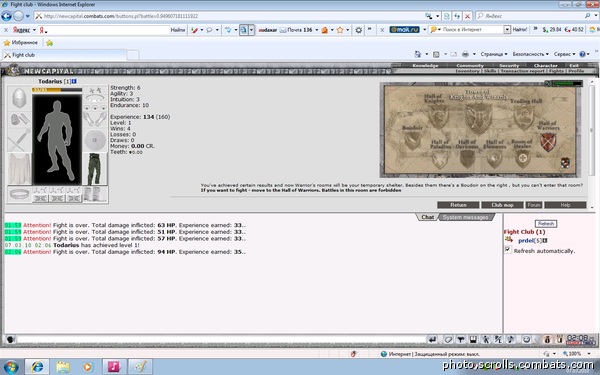The width and height of the screenshot is (600, 375).
Task: Go to Hall of Knights shield
Action: (x=438, y=116)
